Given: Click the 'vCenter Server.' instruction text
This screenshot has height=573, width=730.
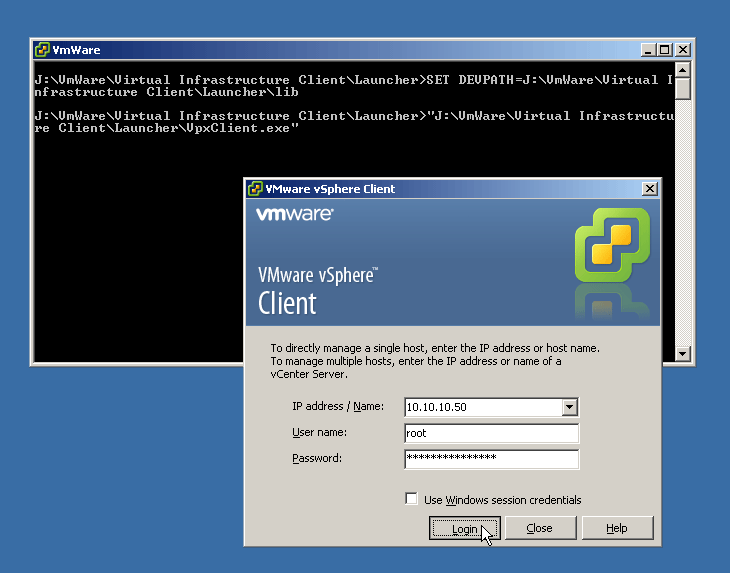Looking at the screenshot, I should coord(309,374).
